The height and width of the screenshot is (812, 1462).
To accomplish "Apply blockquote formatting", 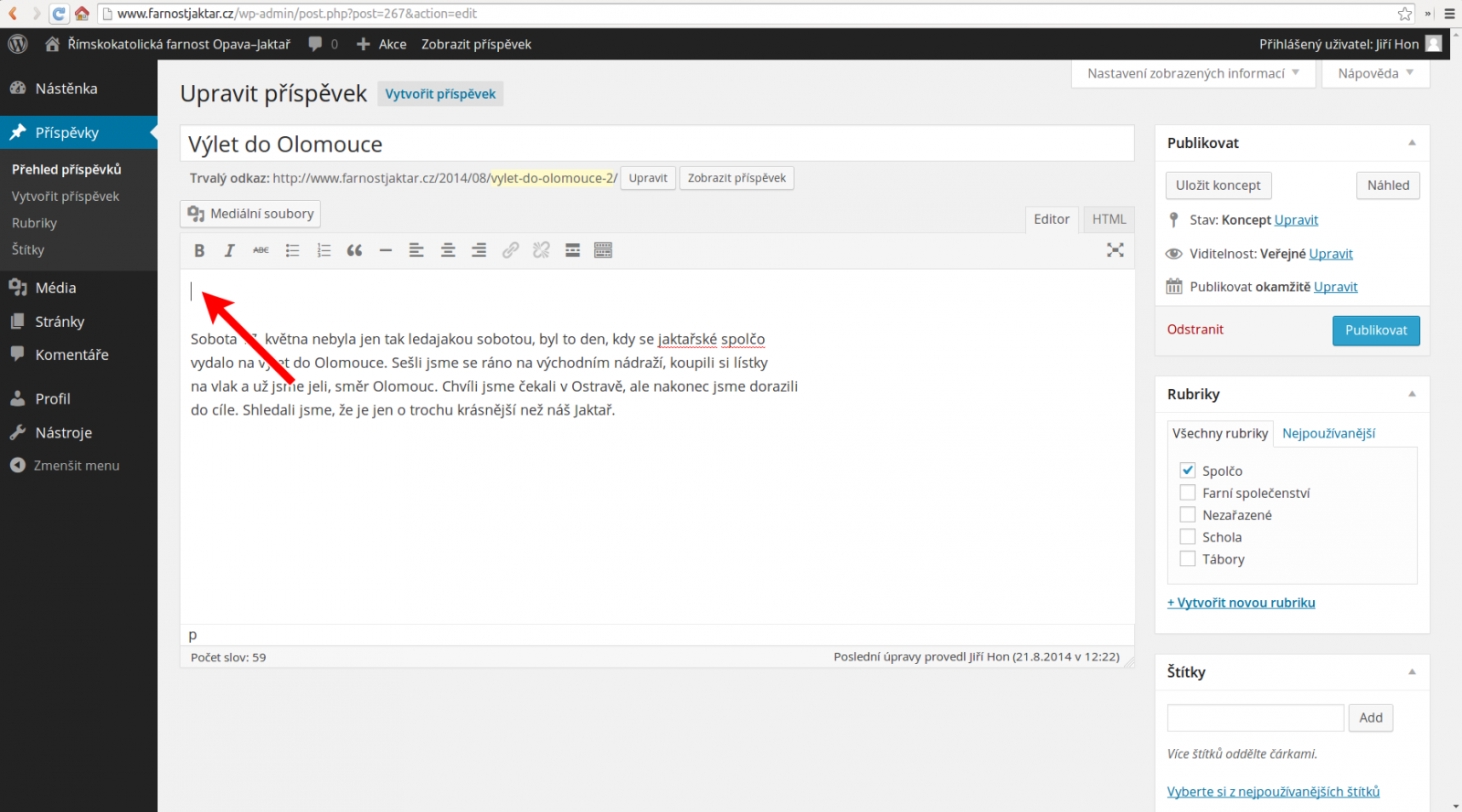I will point(355,250).
